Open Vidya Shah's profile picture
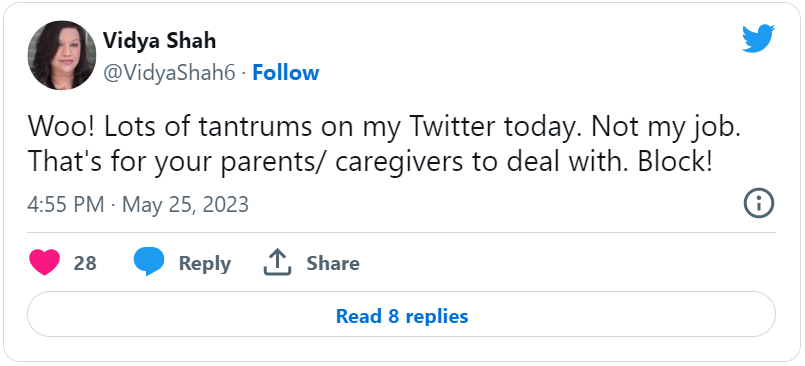805x366 pixels. click(62, 55)
